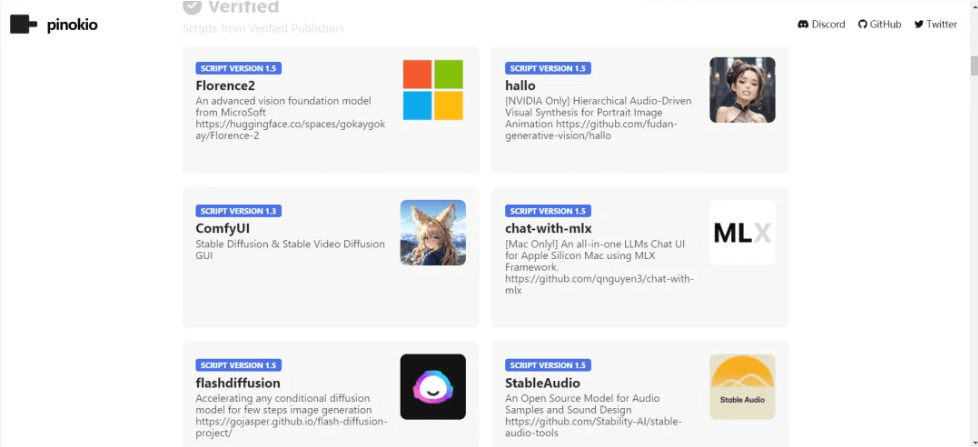Open the pinokio home title text

tap(72, 26)
